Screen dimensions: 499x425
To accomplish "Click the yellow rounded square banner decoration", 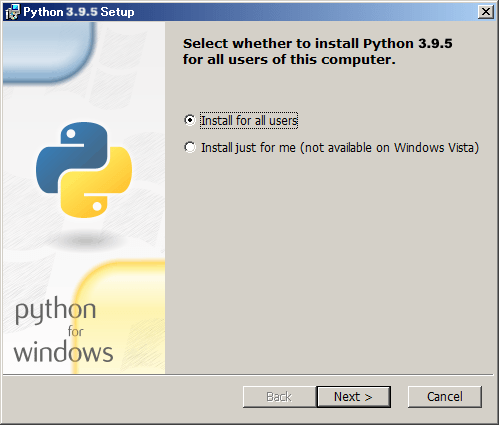I will (119, 317).
